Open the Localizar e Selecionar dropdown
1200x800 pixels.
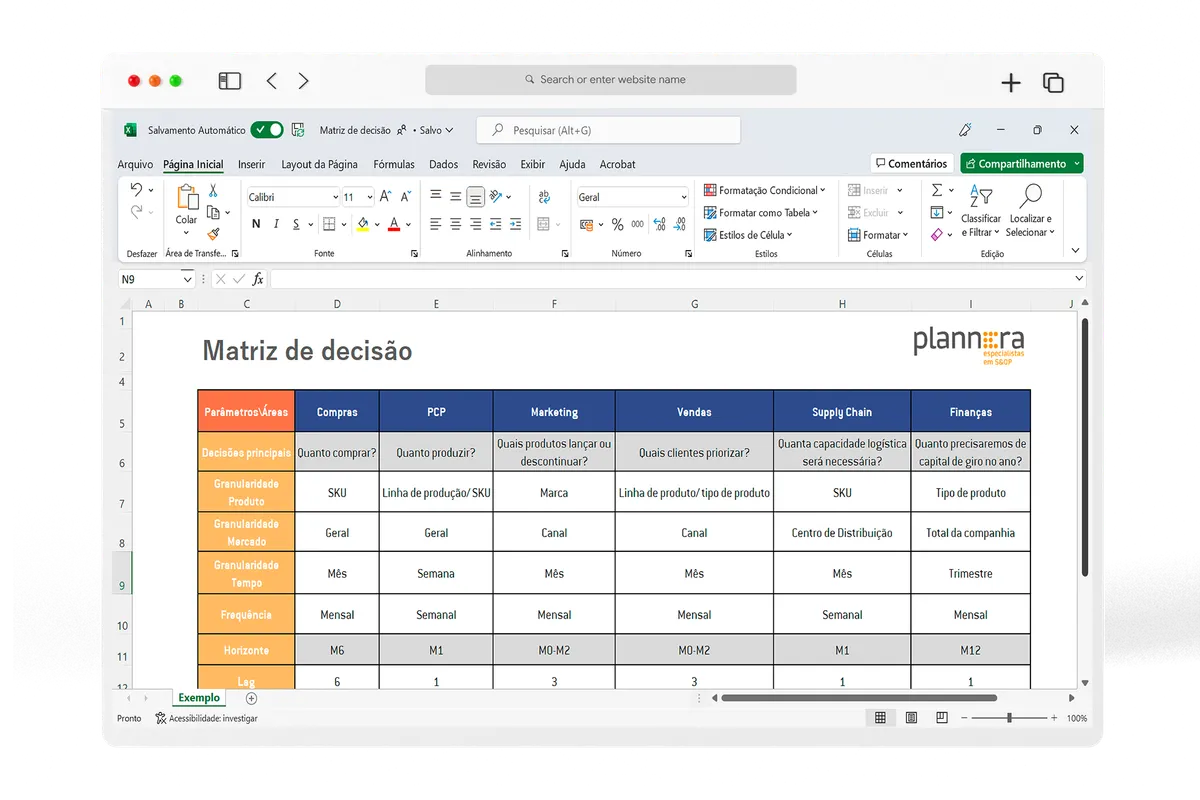[x=1030, y=211]
